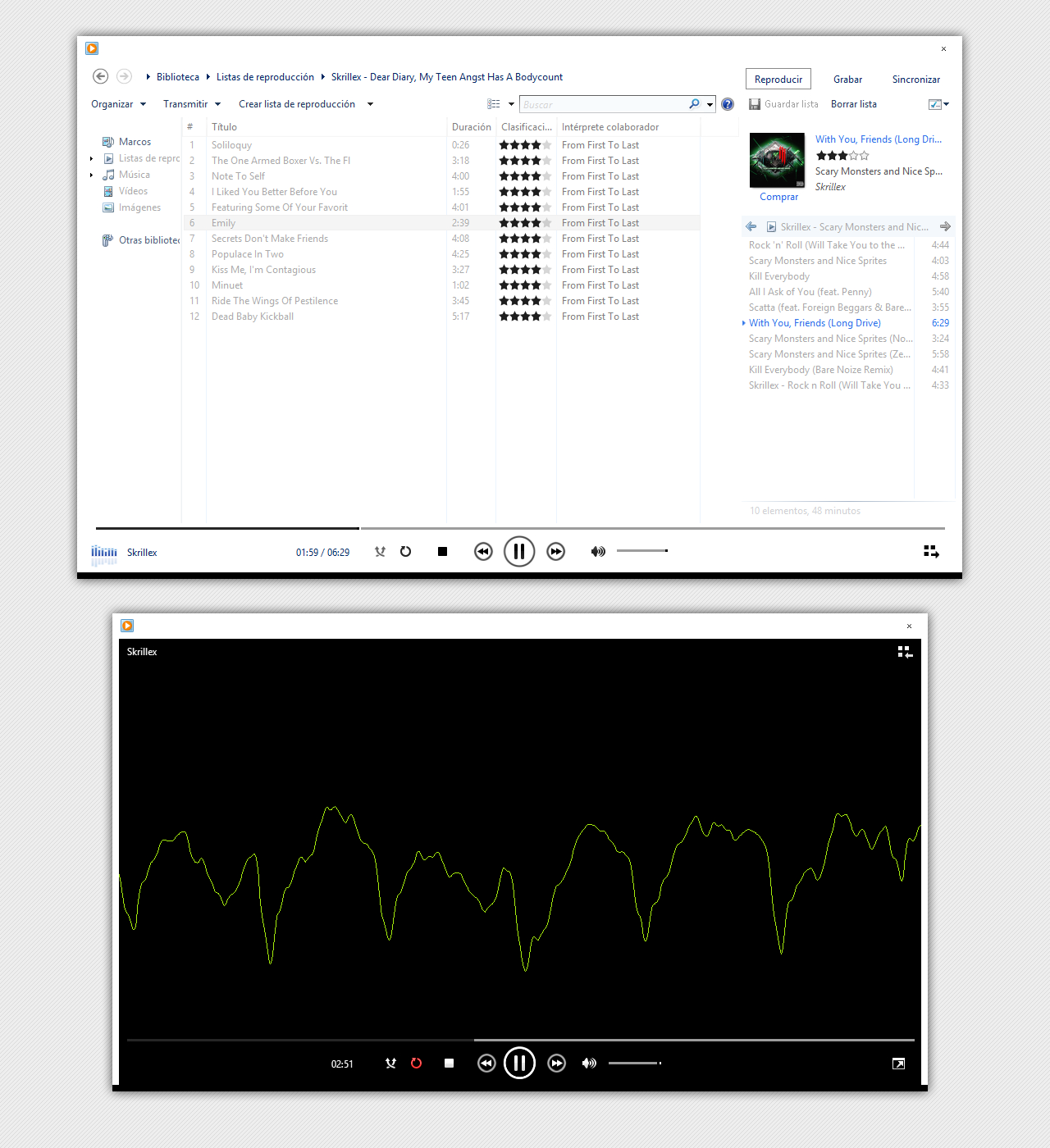The height and width of the screenshot is (1148, 1050).
Task: Click With You, Friends title link
Action: click(879, 139)
